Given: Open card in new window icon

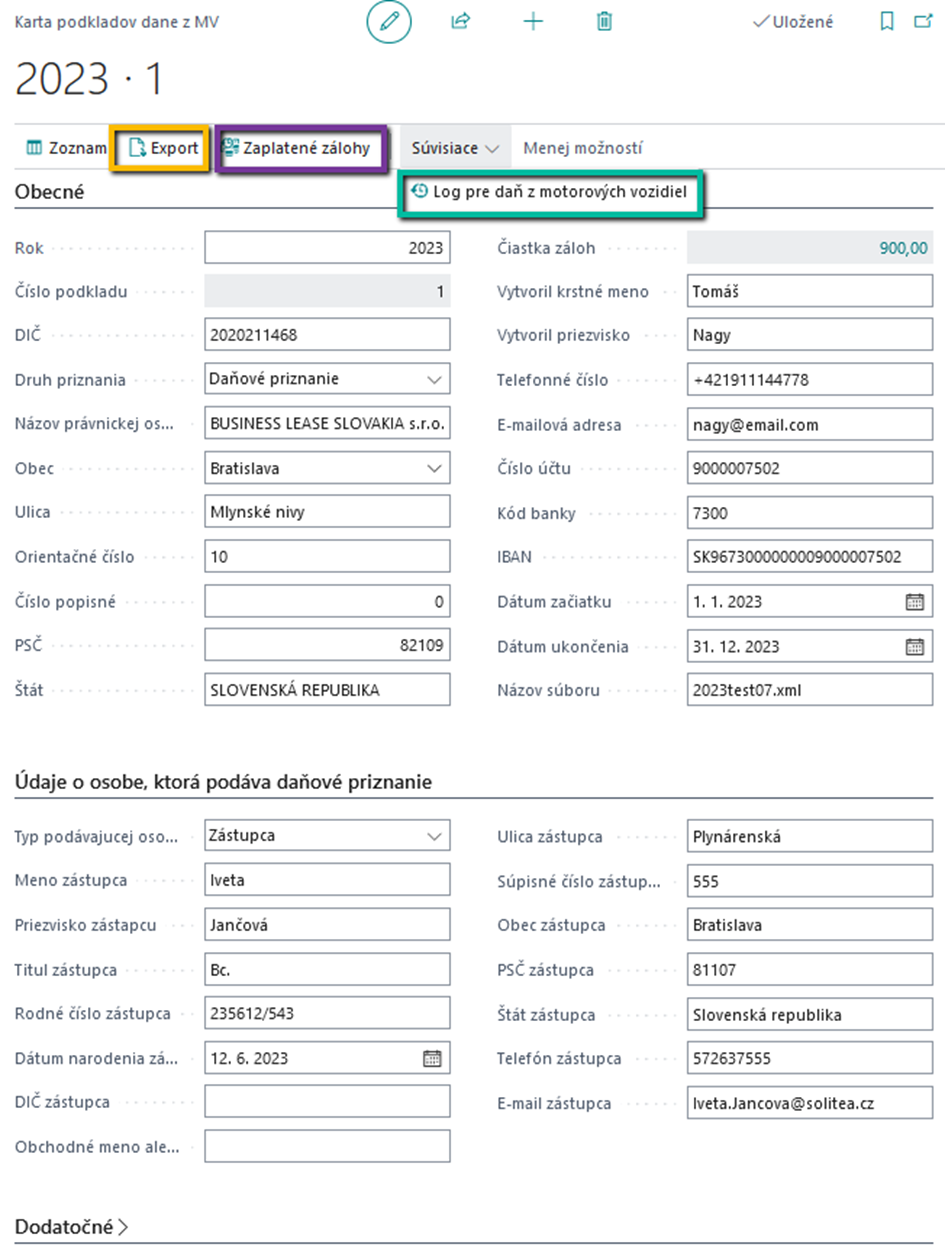Looking at the screenshot, I should (x=923, y=22).
